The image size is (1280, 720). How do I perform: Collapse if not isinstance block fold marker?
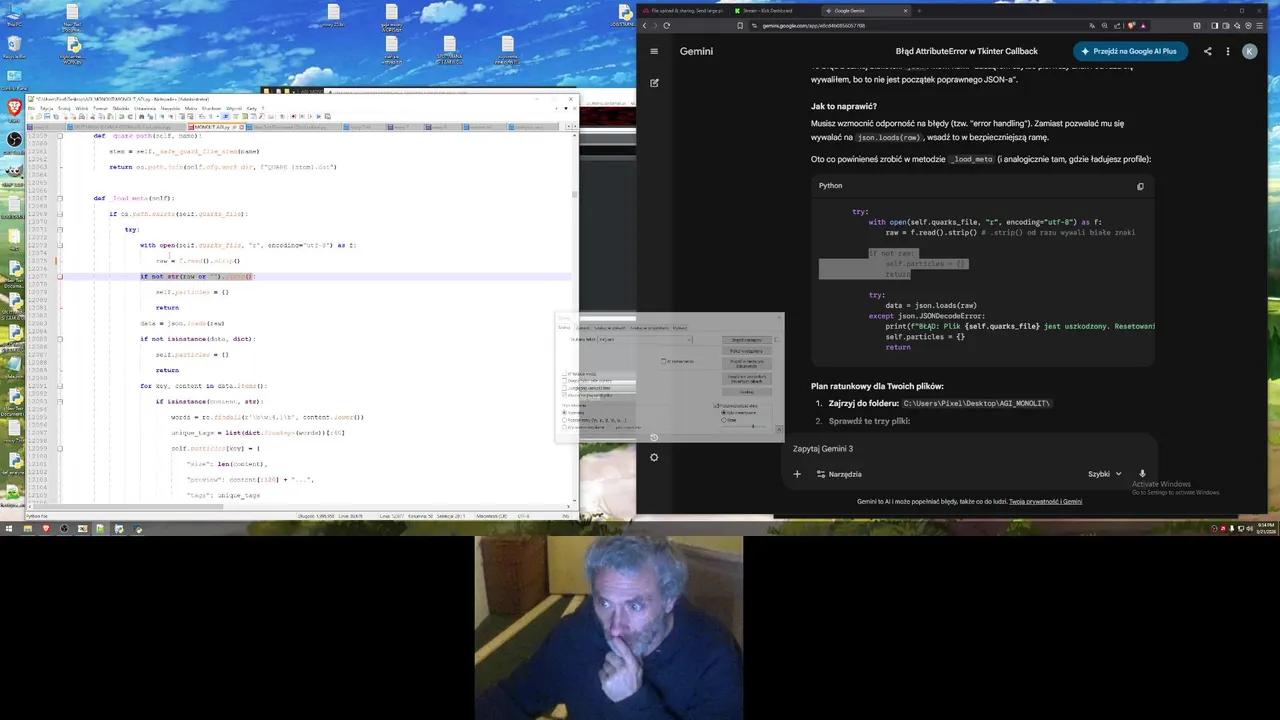(59, 339)
